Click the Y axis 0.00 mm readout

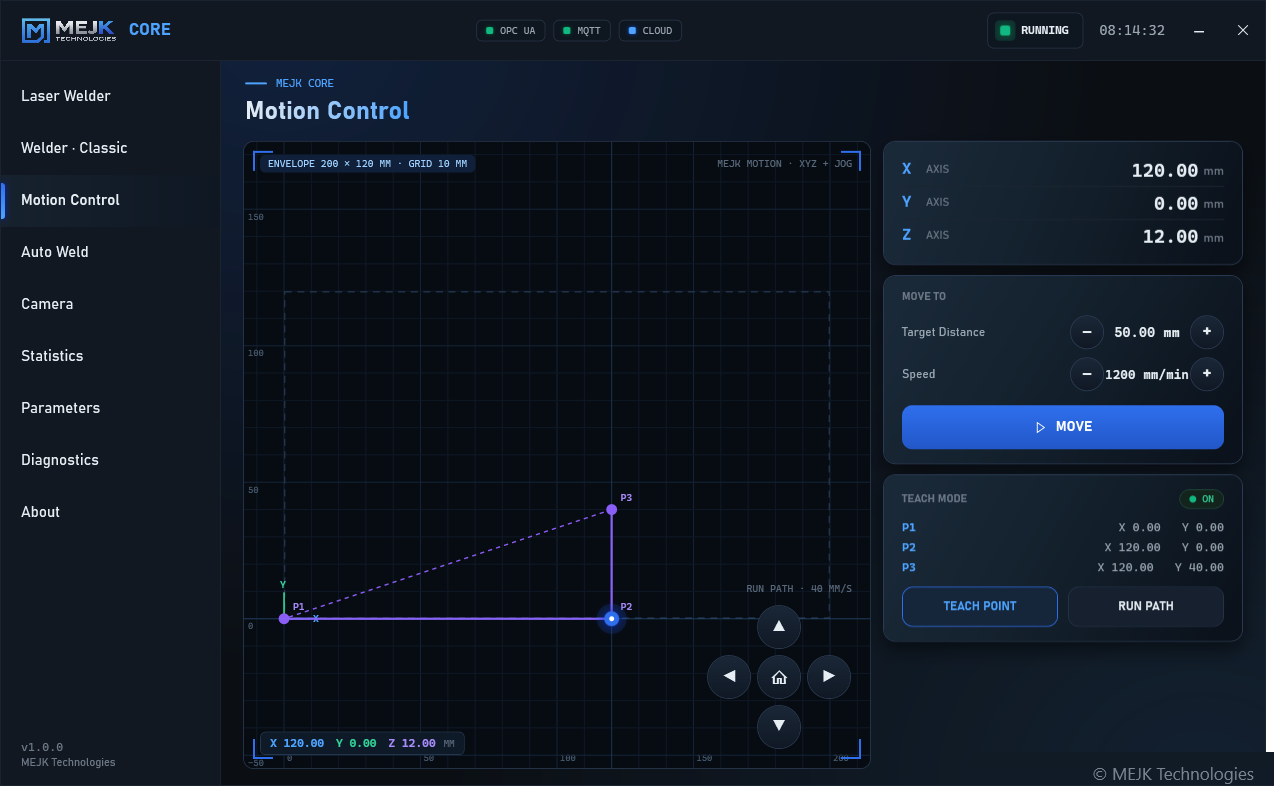click(1063, 203)
